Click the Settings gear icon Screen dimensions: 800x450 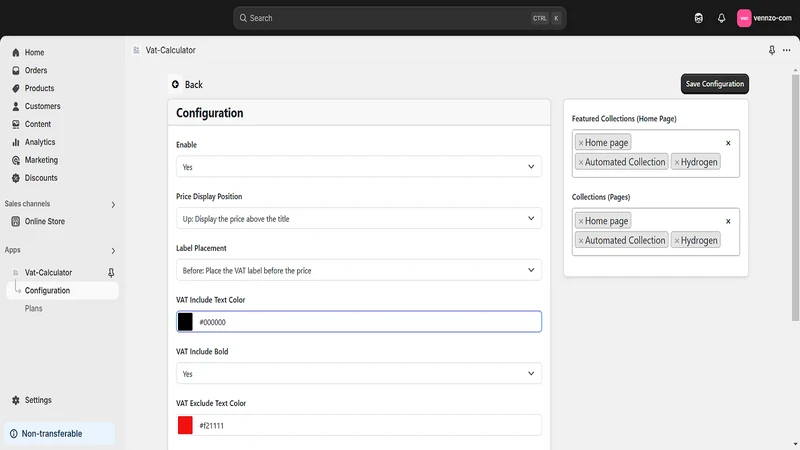16,400
